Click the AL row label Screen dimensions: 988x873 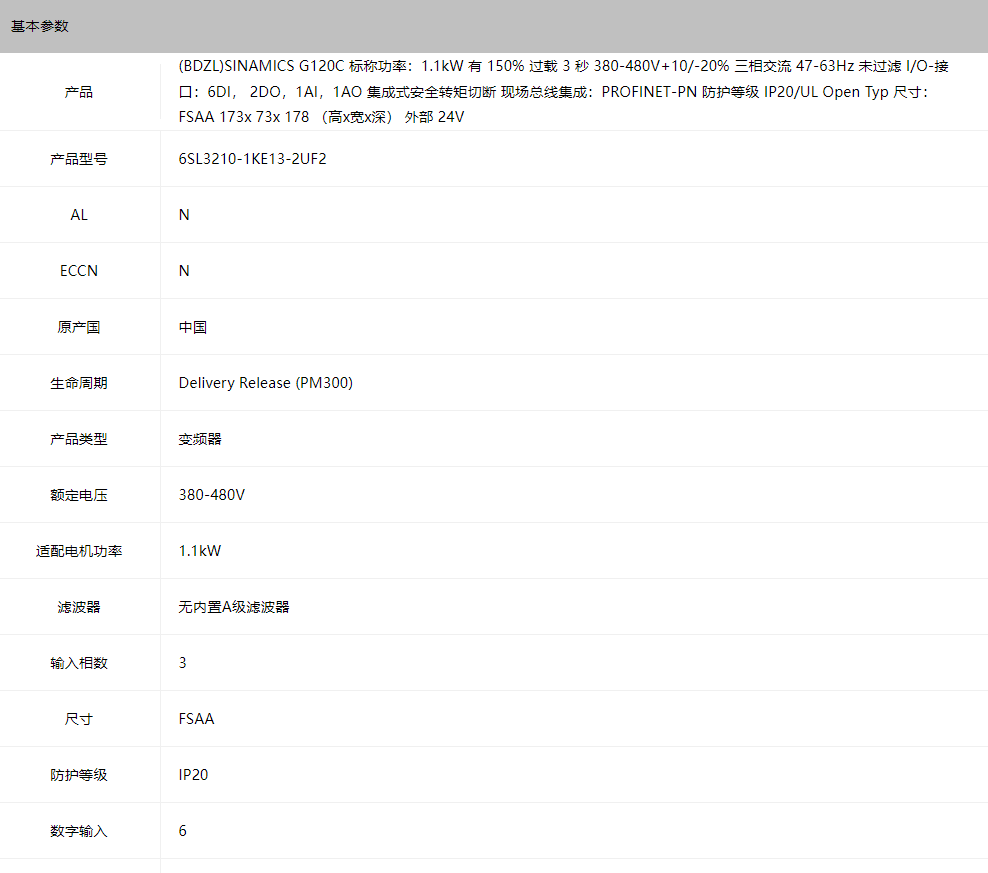coord(79,215)
